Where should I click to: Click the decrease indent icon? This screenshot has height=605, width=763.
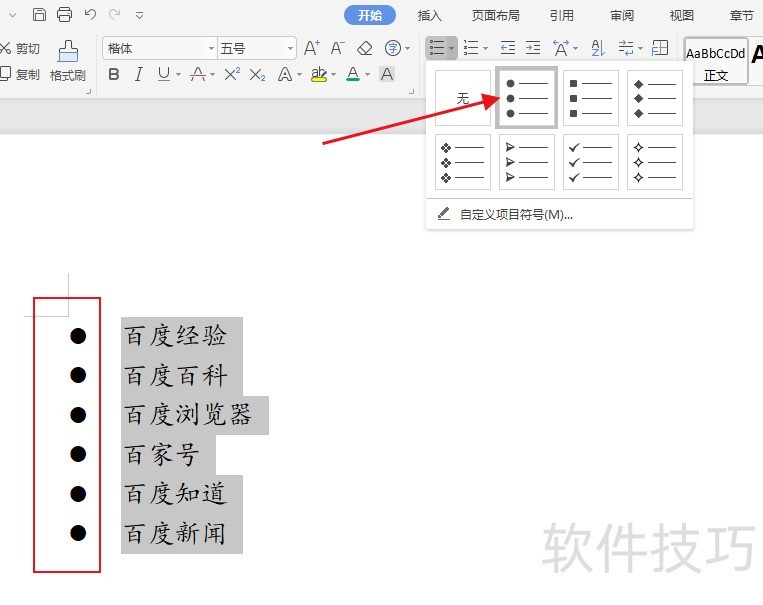[508, 48]
